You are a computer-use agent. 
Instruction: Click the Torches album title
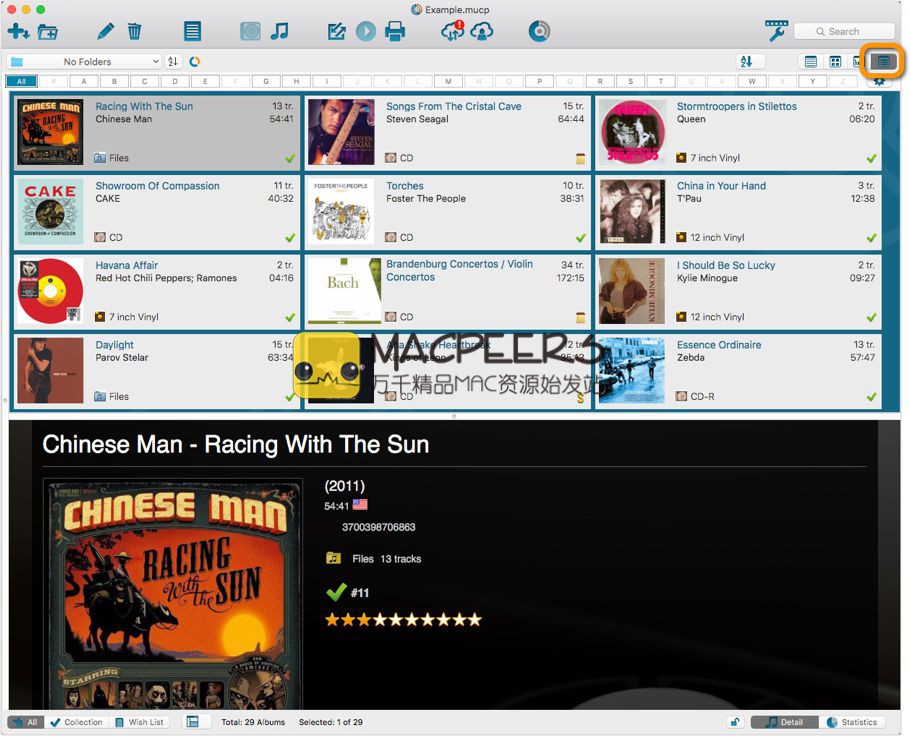click(x=405, y=186)
